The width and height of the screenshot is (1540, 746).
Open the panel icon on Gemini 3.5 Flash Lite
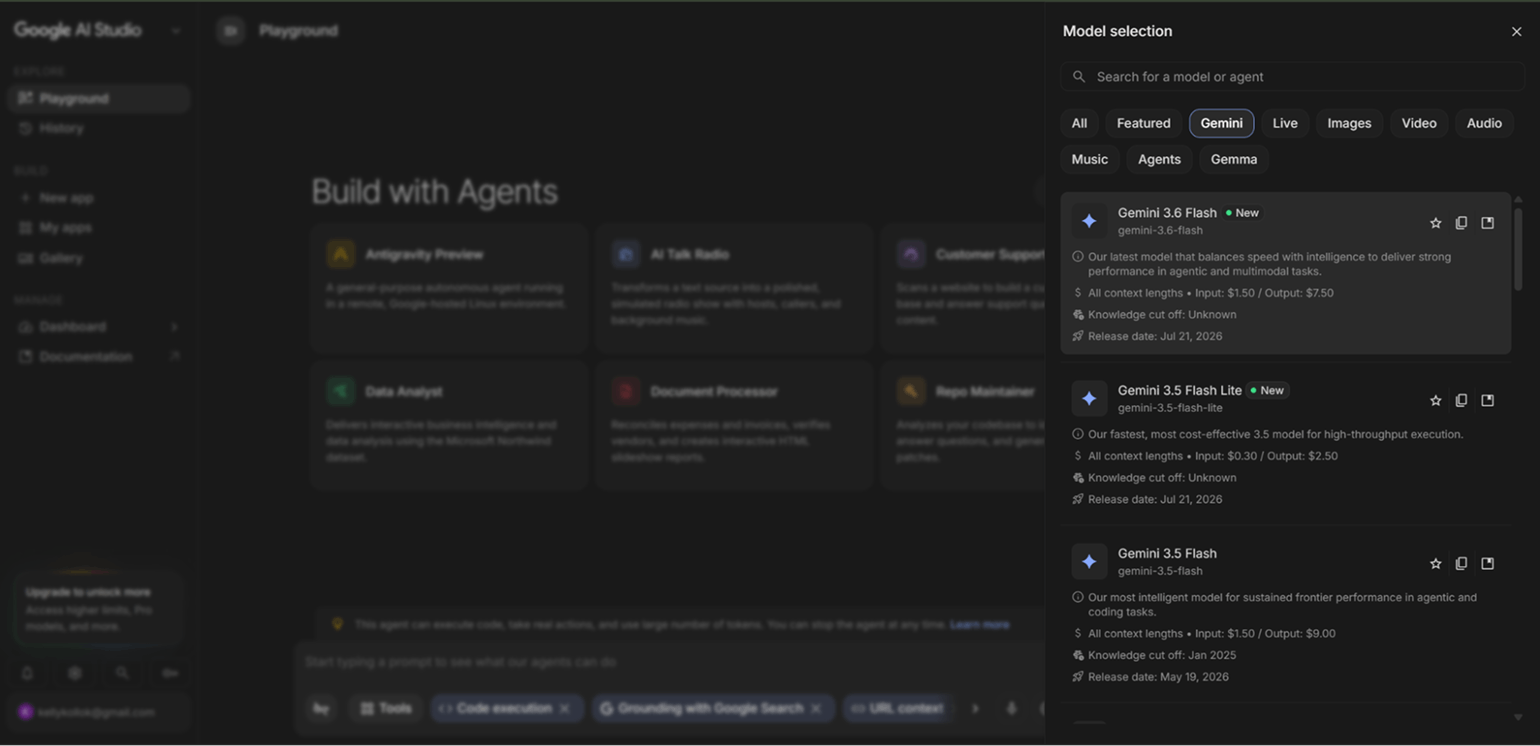click(x=1488, y=400)
